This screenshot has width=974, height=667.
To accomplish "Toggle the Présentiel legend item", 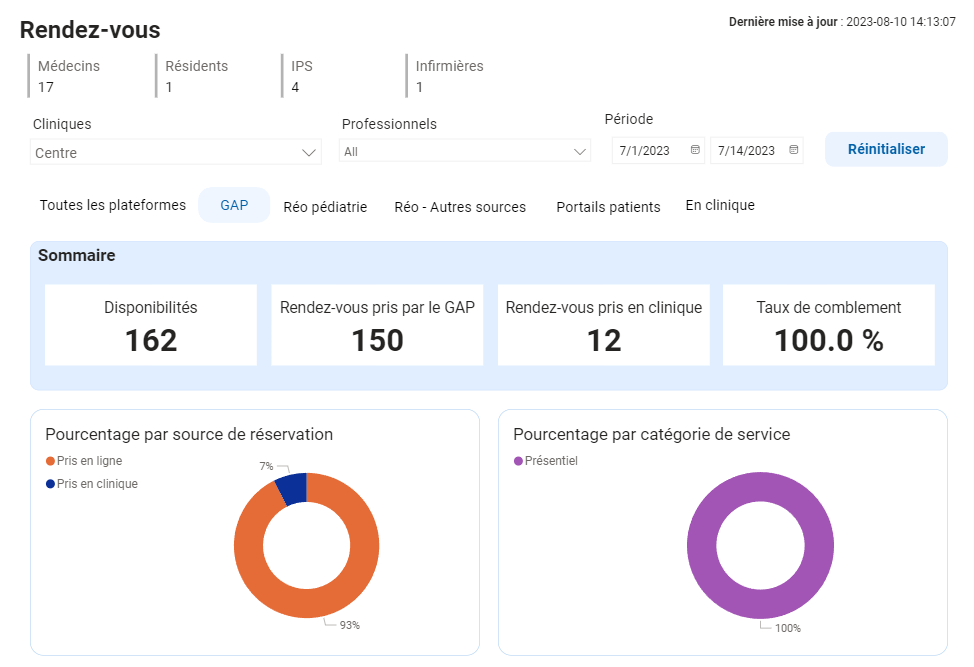I will click(x=550, y=461).
